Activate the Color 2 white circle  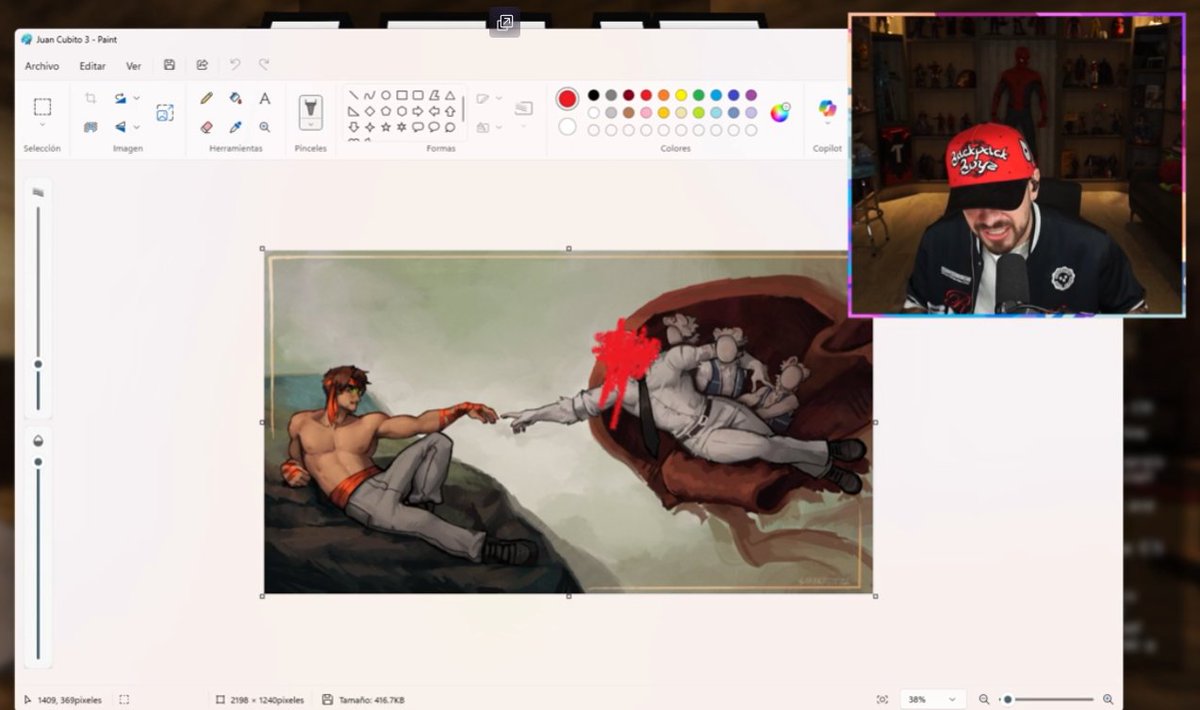[x=567, y=127]
